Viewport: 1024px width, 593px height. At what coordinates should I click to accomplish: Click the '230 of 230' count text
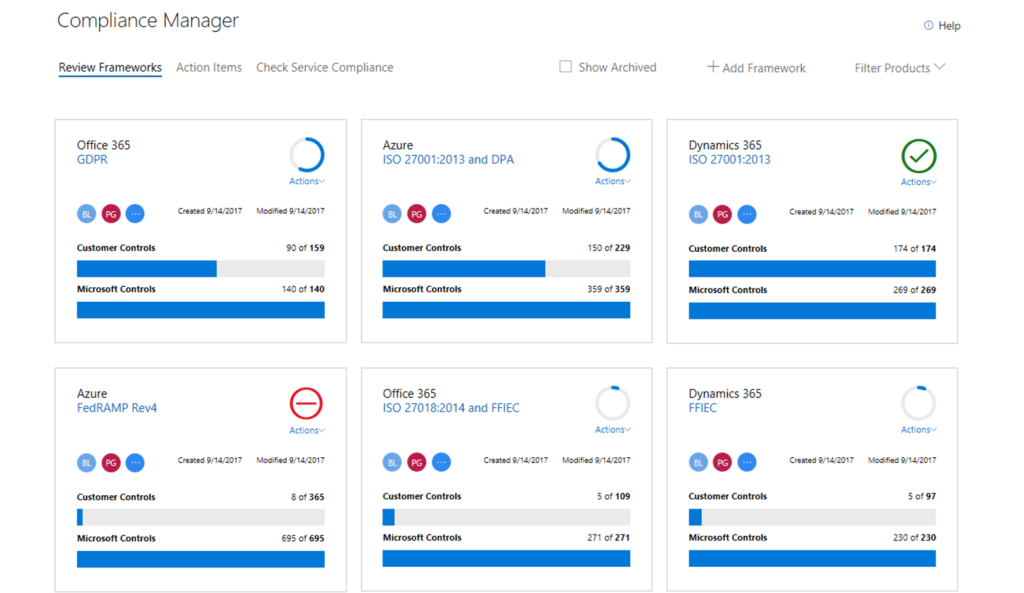[914, 537]
